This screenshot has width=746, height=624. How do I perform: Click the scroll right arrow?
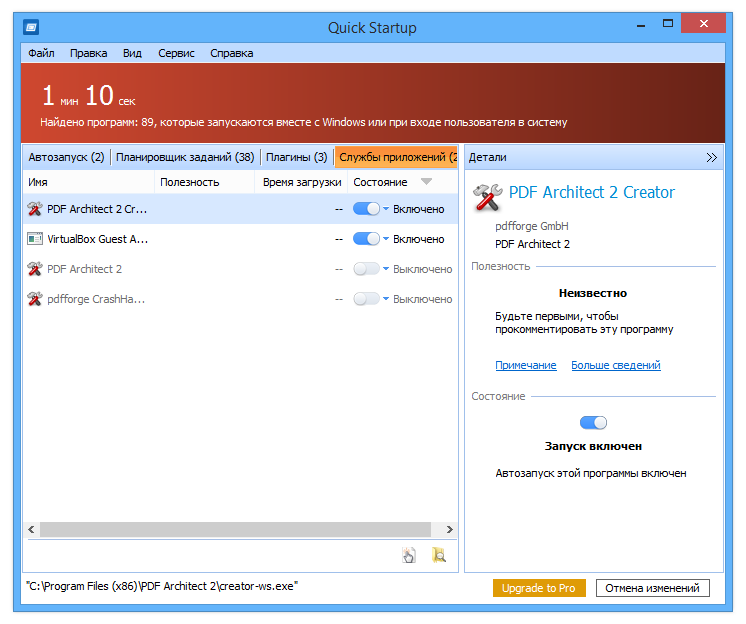tap(449, 529)
